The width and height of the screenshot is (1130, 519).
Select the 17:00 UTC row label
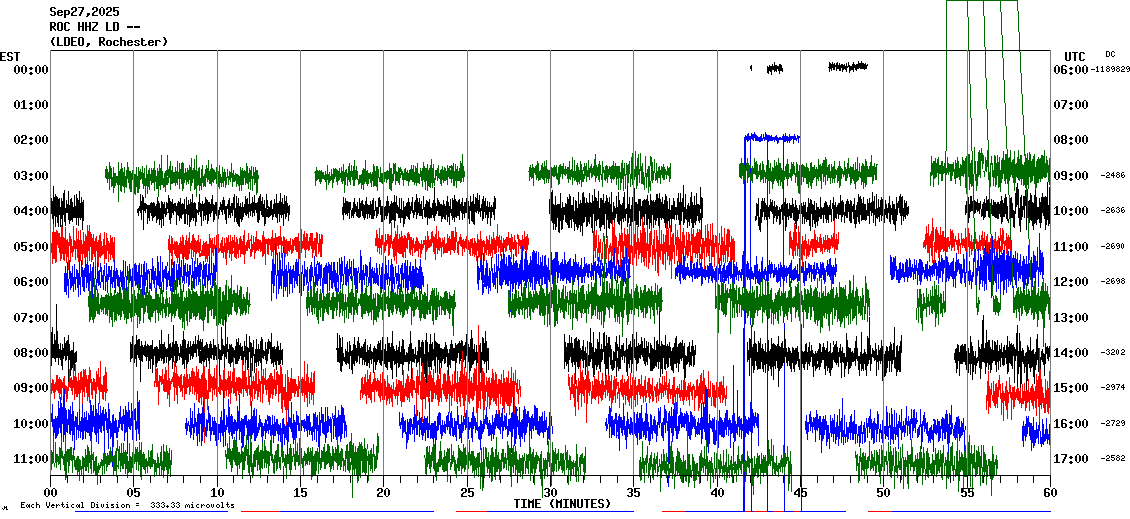pyautogui.click(x=1071, y=459)
